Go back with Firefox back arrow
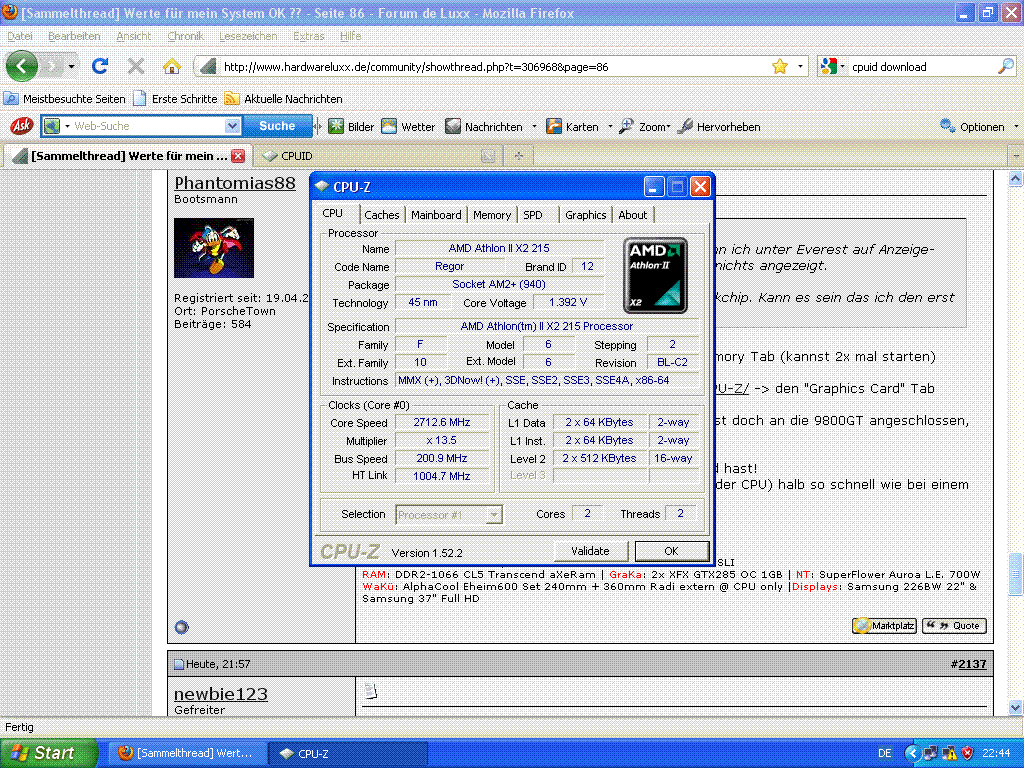The height and width of the screenshot is (768, 1024). (x=22, y=66)
